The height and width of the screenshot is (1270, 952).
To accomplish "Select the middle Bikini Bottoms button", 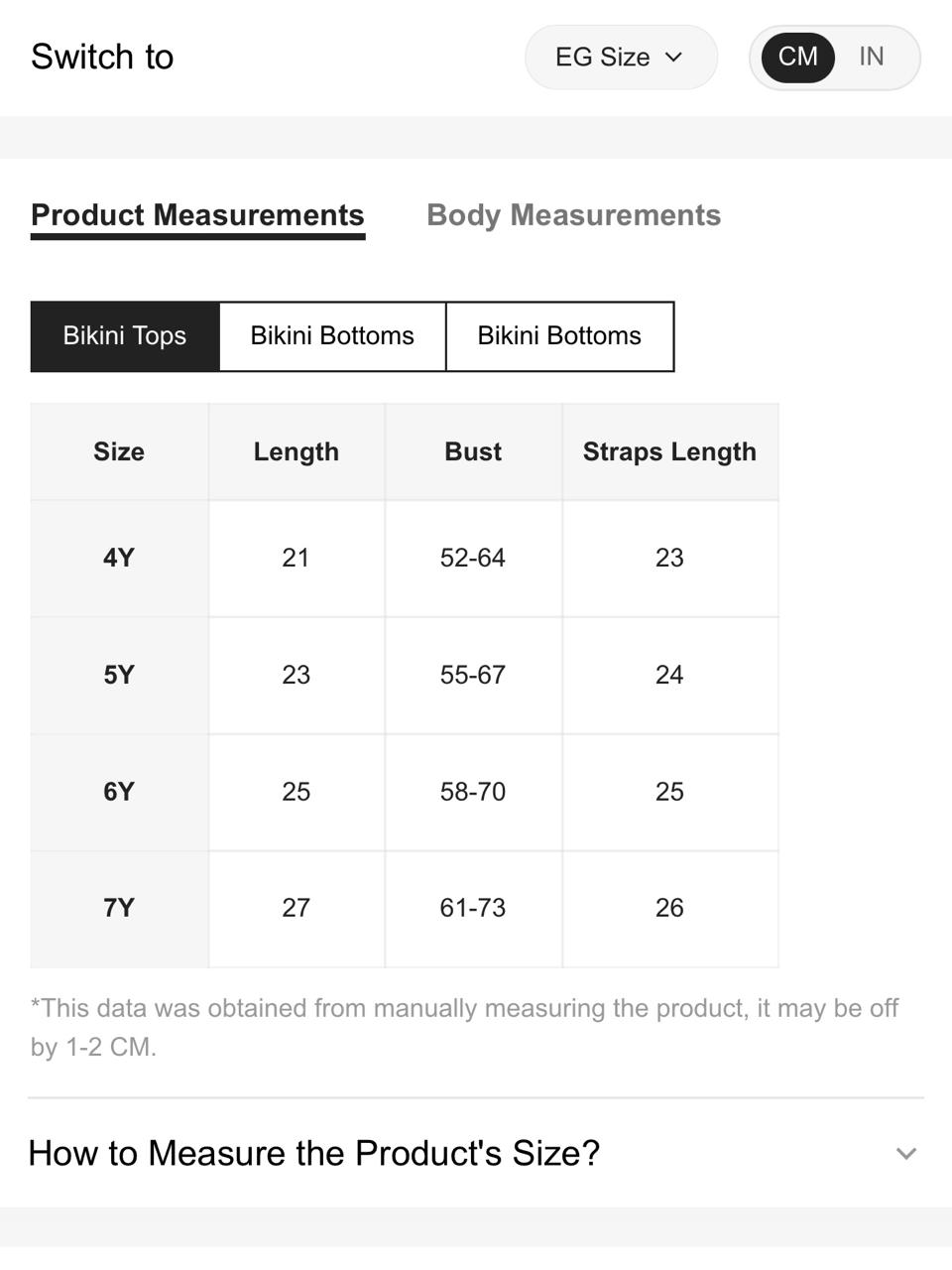I will pyautogui.click(x=332, y=336).
